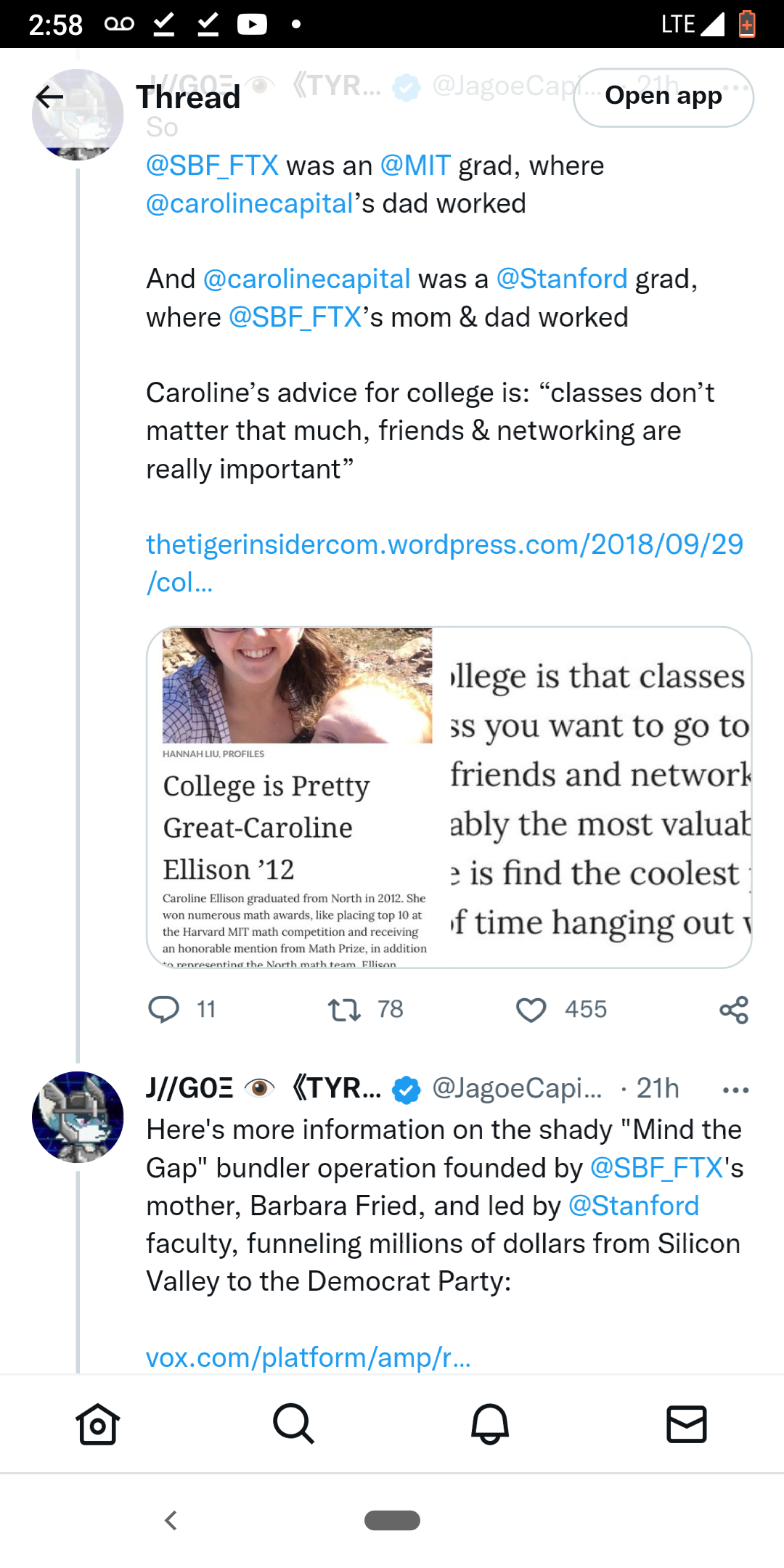Image resolution: width=784 pixels, height=1568 pixels.
Task: Tap the share icon under the tweet
Action: click(734, 1010)
